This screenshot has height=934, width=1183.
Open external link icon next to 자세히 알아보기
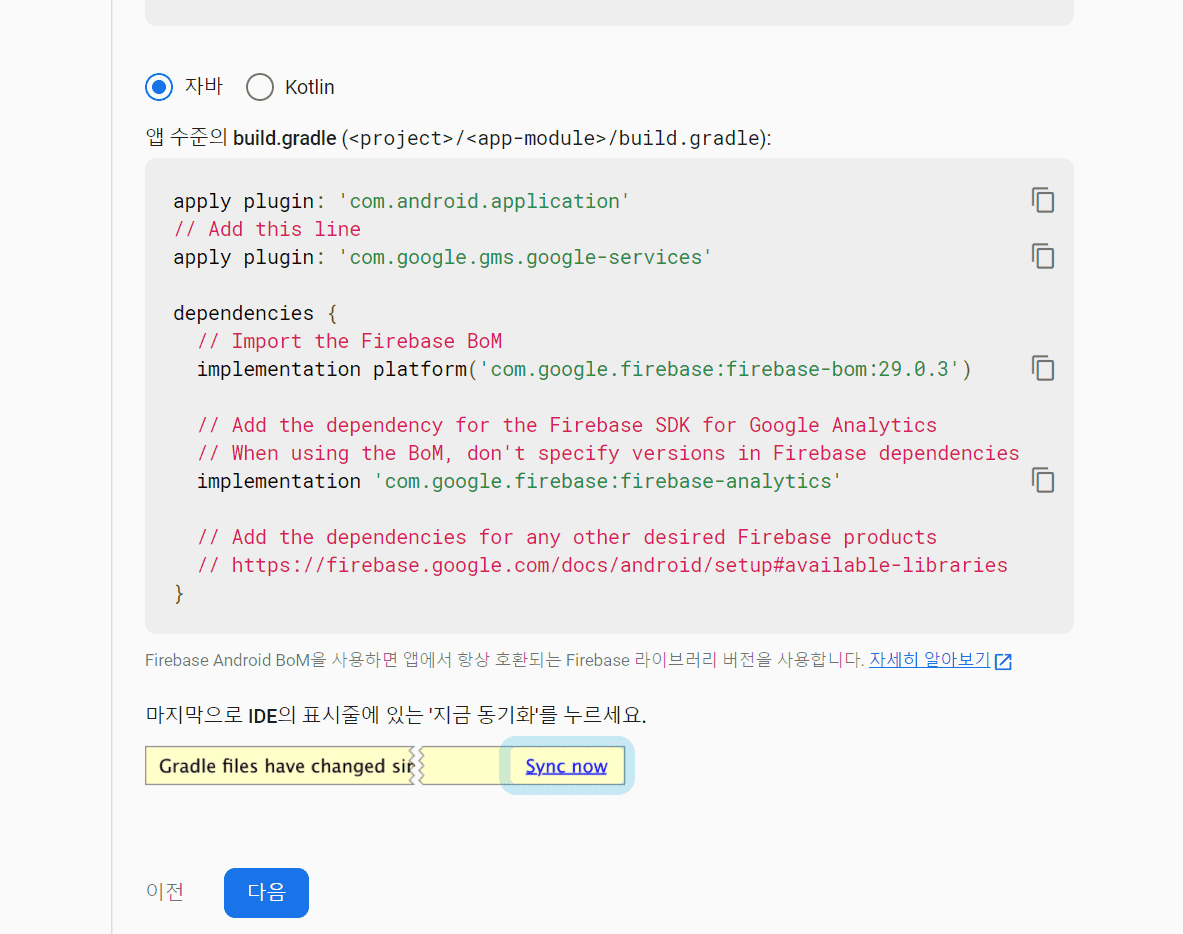click(1003, 662)
